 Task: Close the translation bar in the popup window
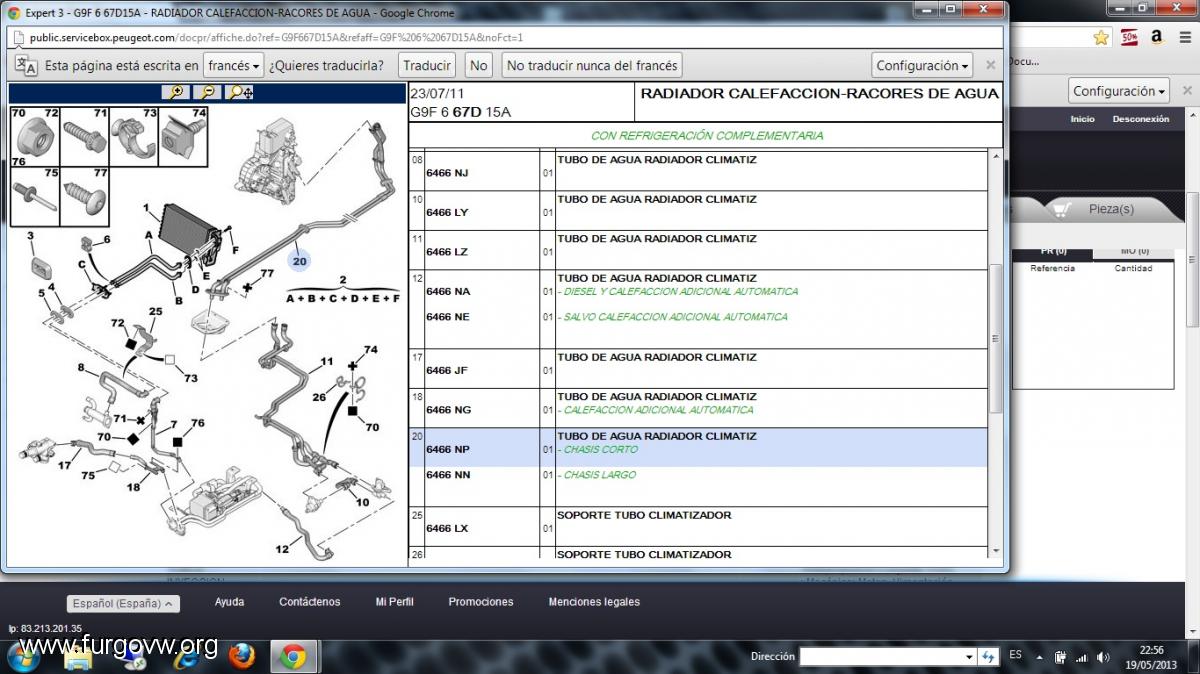tap(990, 65)
